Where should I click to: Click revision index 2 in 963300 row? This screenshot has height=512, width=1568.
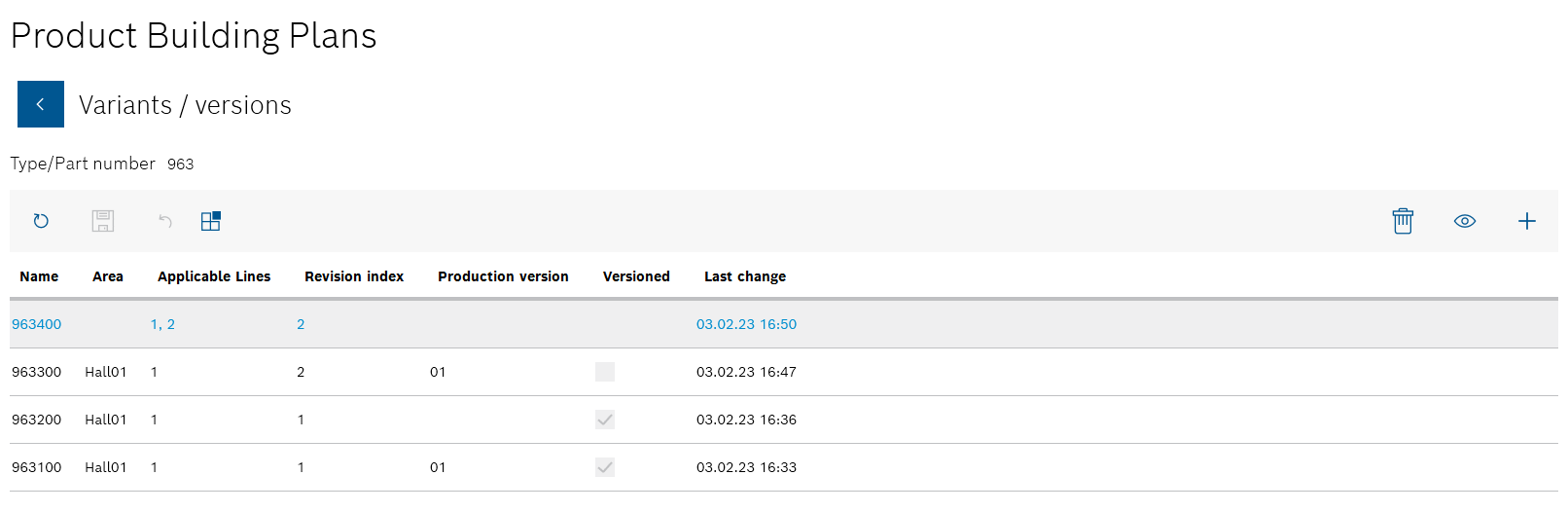click(x=301, y=372)
